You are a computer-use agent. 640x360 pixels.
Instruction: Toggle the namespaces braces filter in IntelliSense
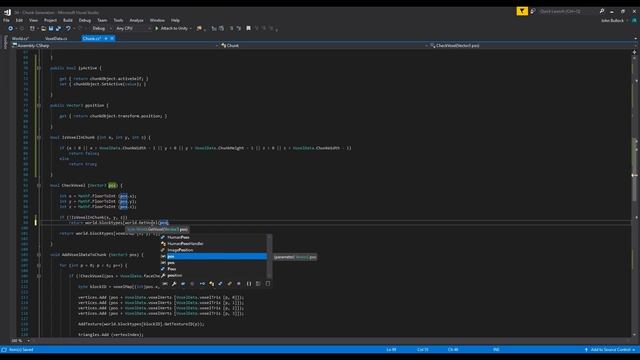point(249,283)
